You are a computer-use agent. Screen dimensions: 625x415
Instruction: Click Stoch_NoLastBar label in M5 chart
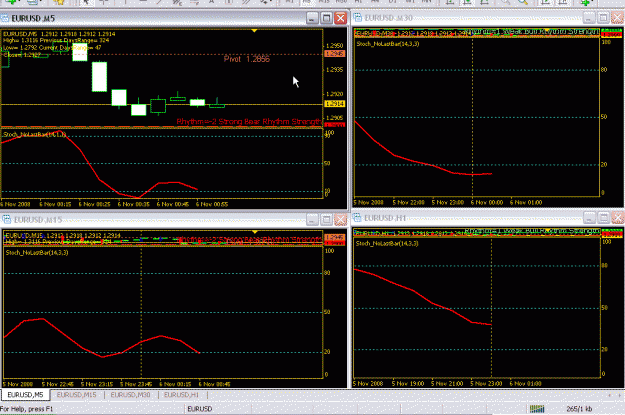tap(34, 134)
